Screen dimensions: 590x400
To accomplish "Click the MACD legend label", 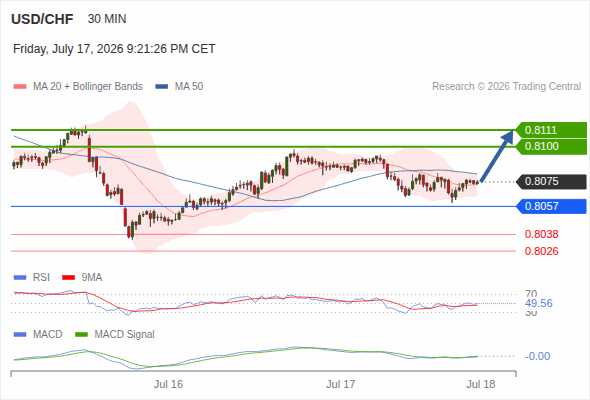I will [x=48, y=335].
